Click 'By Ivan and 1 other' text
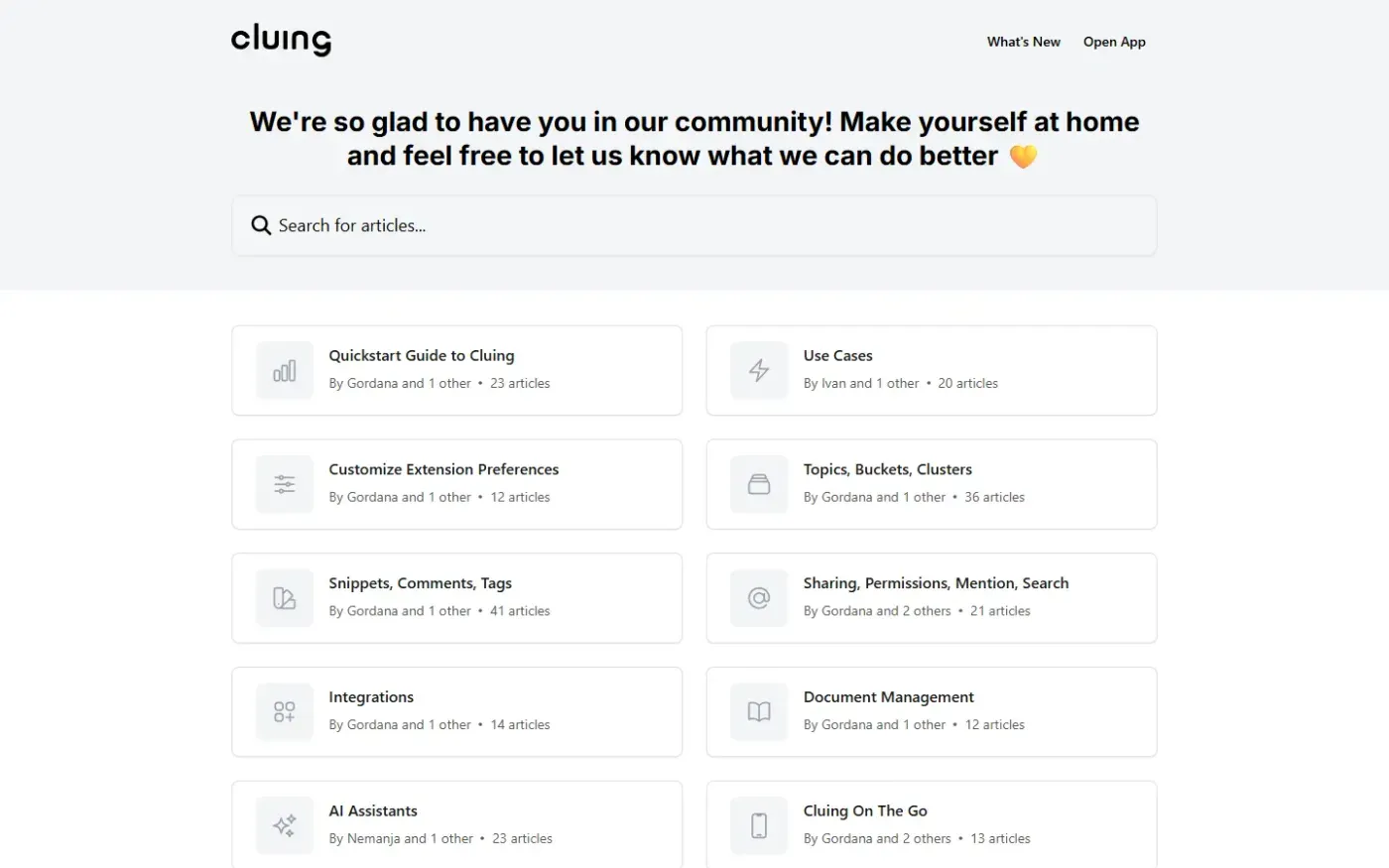The width and height of the screenshot is (1389, 868). coord(861,383)
